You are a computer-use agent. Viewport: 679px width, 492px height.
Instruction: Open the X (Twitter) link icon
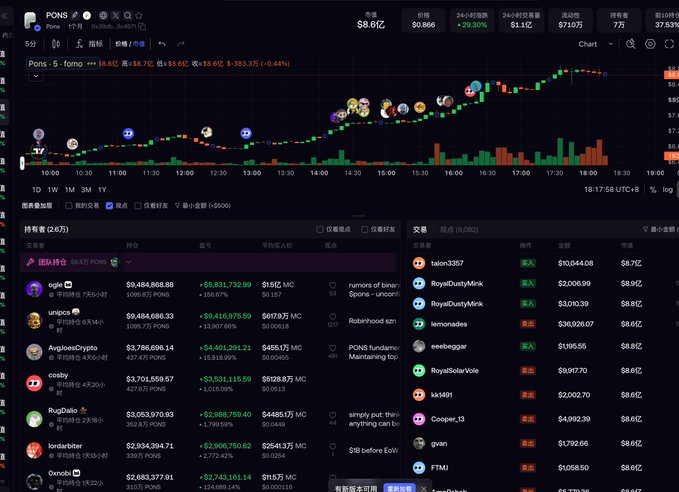116,16
